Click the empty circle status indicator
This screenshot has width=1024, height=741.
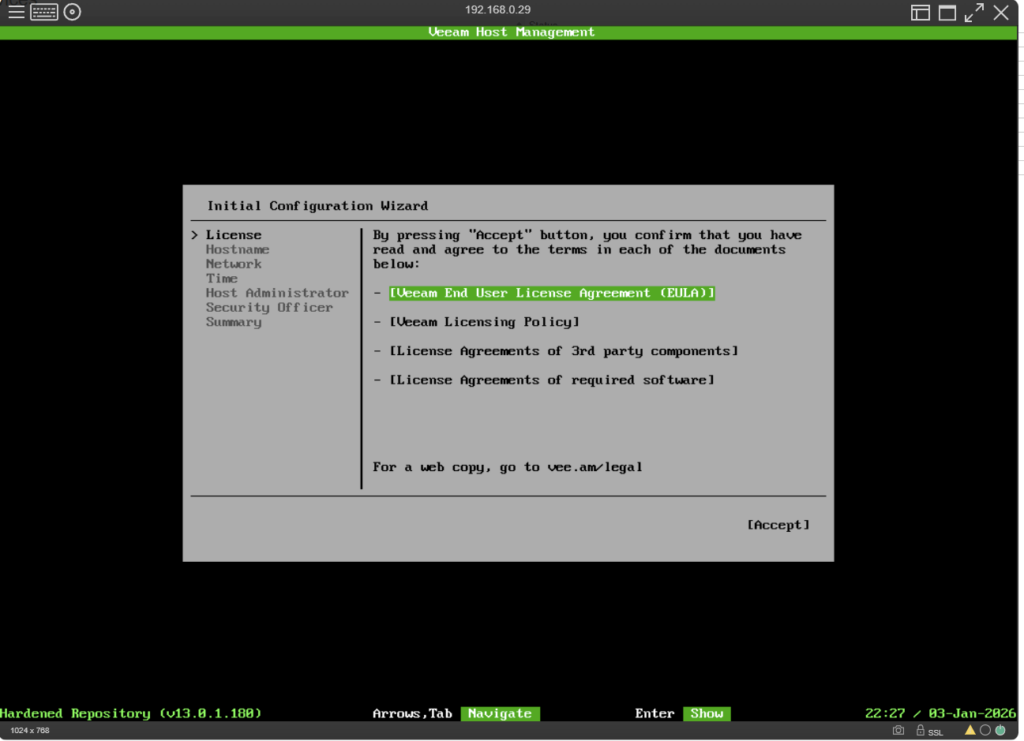click(984, 731)
